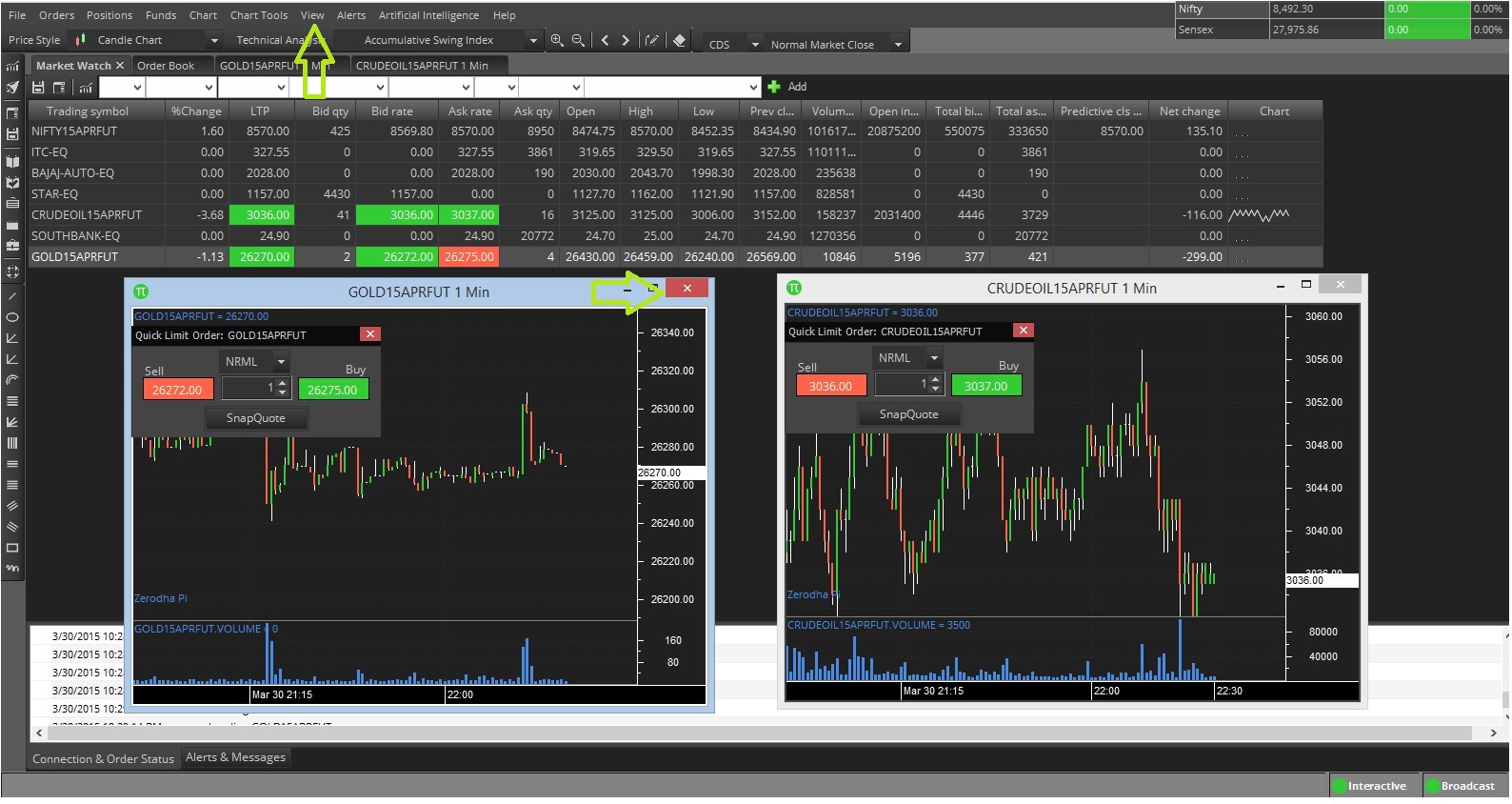
Task: Select the crosshair tool in left sidebar
Action: click(x=12, y=271)
